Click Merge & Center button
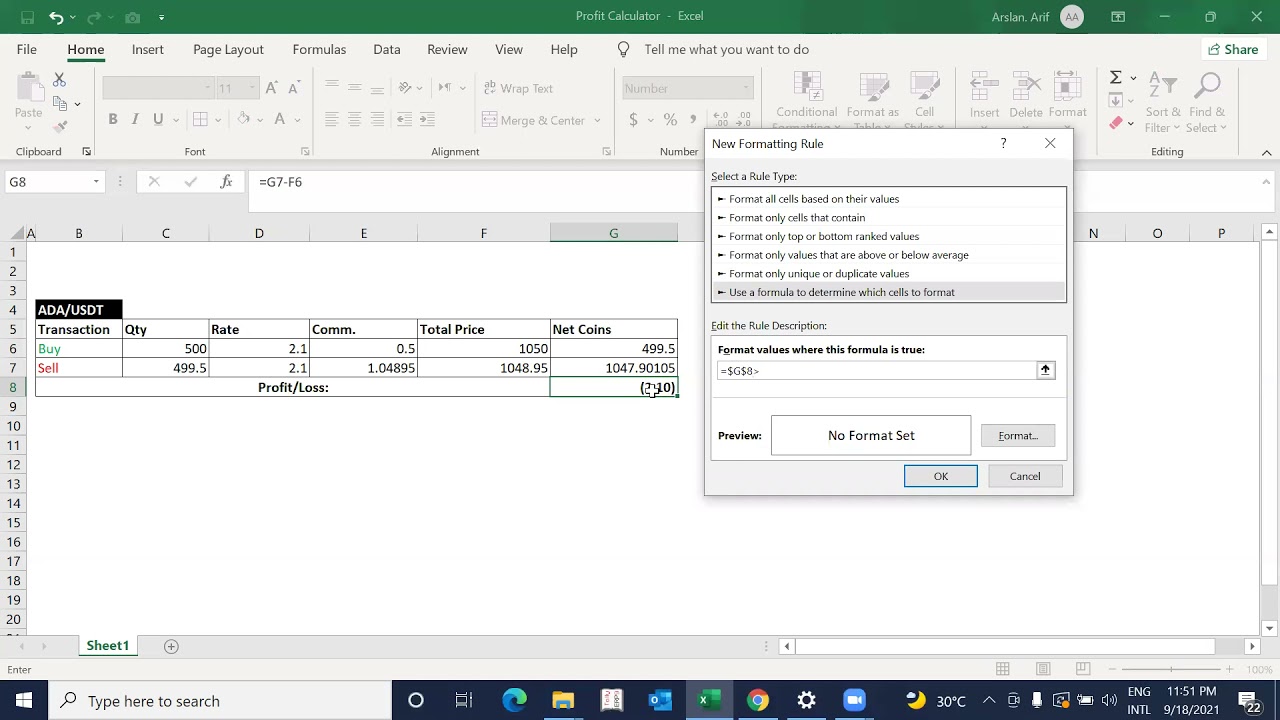 534,120
